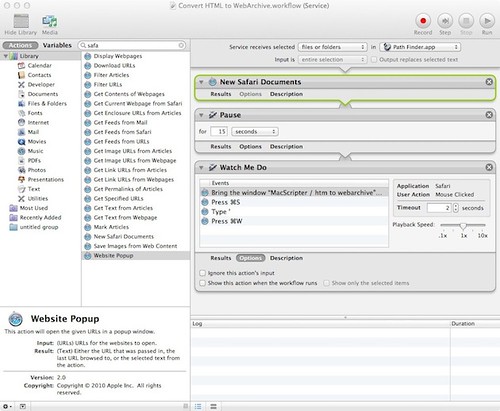Select the Music library category

(x=35, y=151)
